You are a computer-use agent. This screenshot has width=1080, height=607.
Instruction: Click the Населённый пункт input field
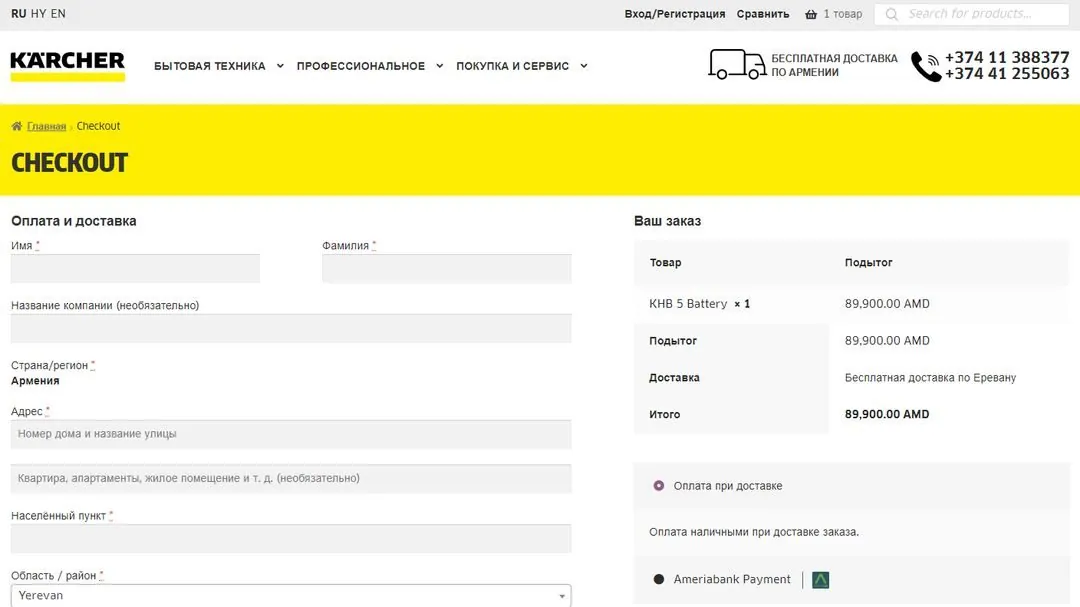(291, 538)
